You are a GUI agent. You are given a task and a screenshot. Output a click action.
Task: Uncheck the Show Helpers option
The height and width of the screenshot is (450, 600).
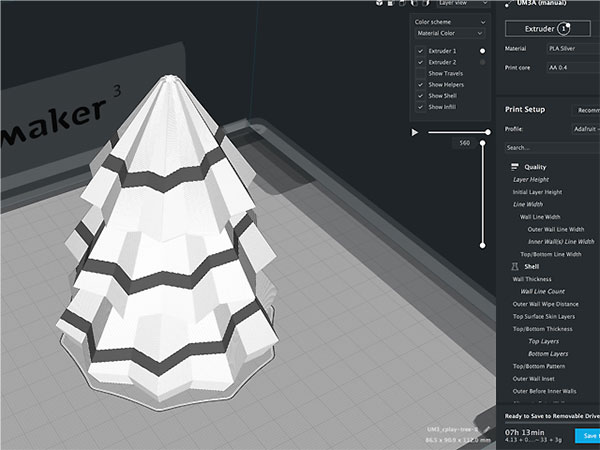pos(420,84)
